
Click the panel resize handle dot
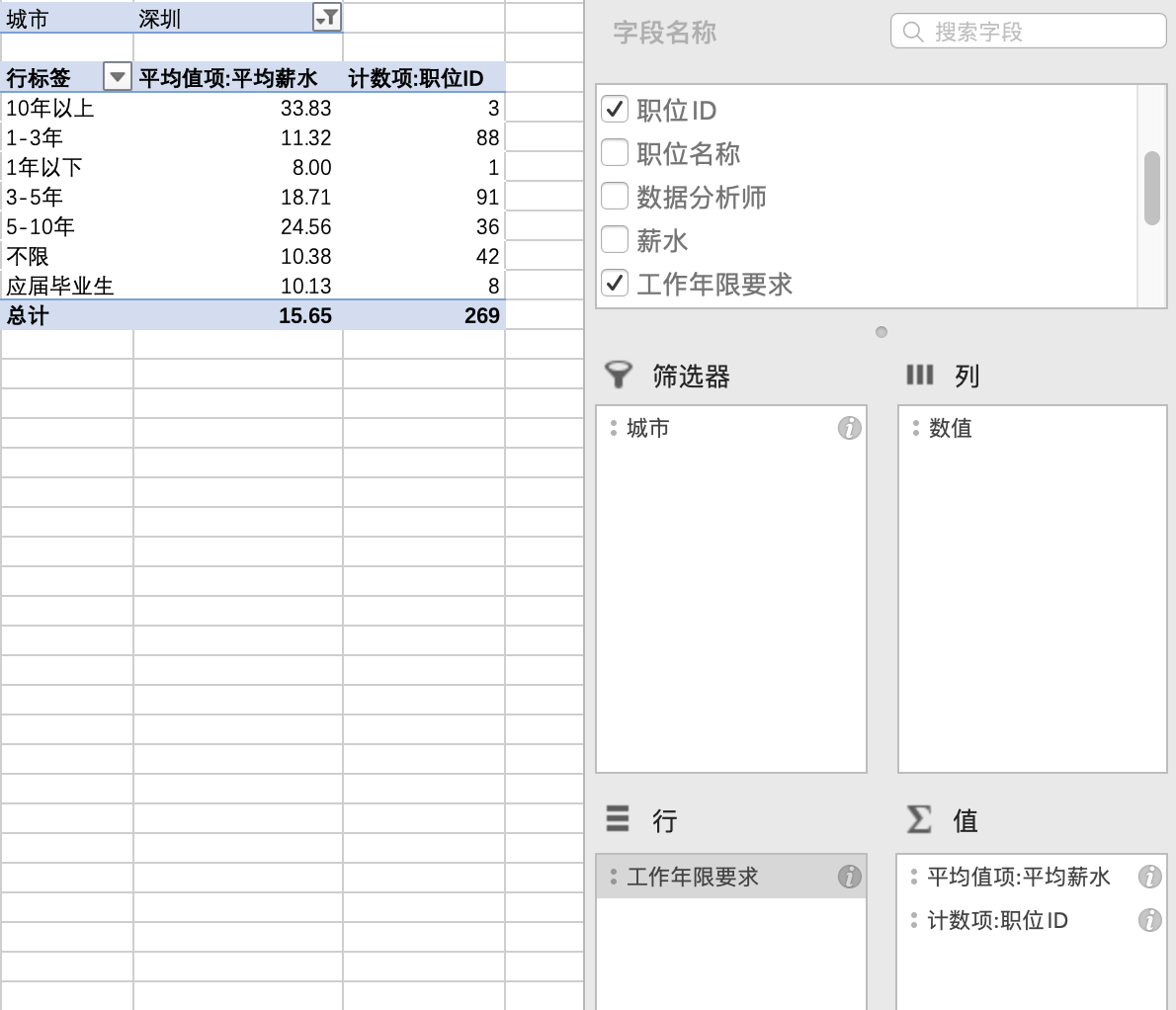pyautogui.click(x=882, y=332)
